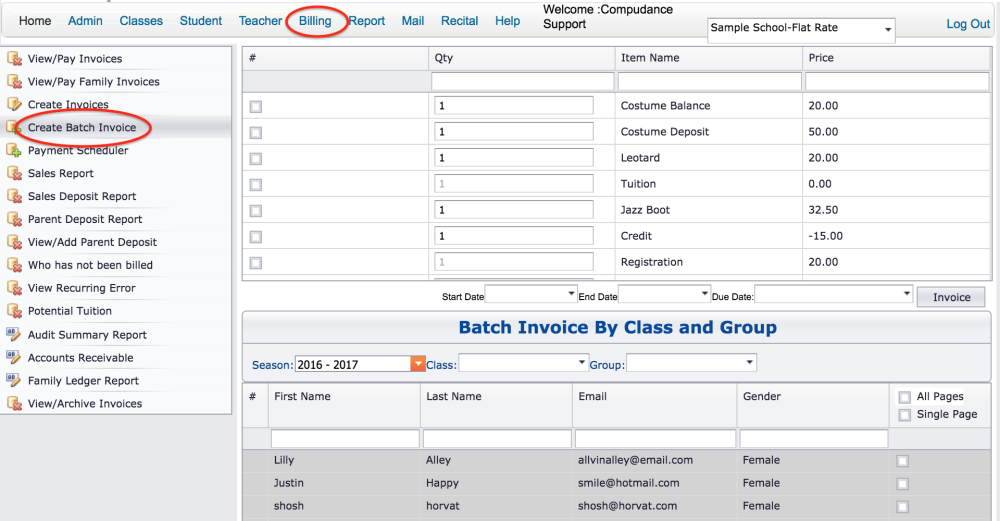Image resolution: width=1000 pixels, height=521 pixels.
Task: Sort by the Gender column header
Action: click(x=761, y=397)
